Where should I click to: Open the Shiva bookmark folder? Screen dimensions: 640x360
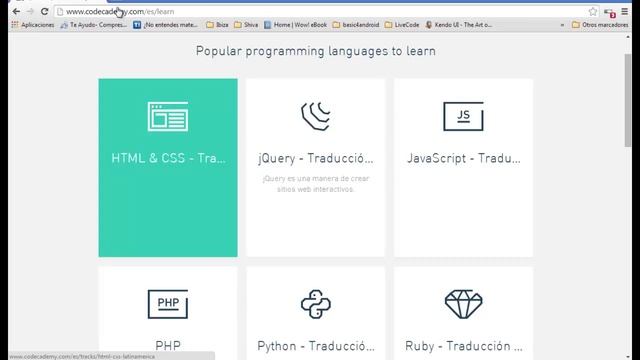pyautogui.click(x=246, y=25)
